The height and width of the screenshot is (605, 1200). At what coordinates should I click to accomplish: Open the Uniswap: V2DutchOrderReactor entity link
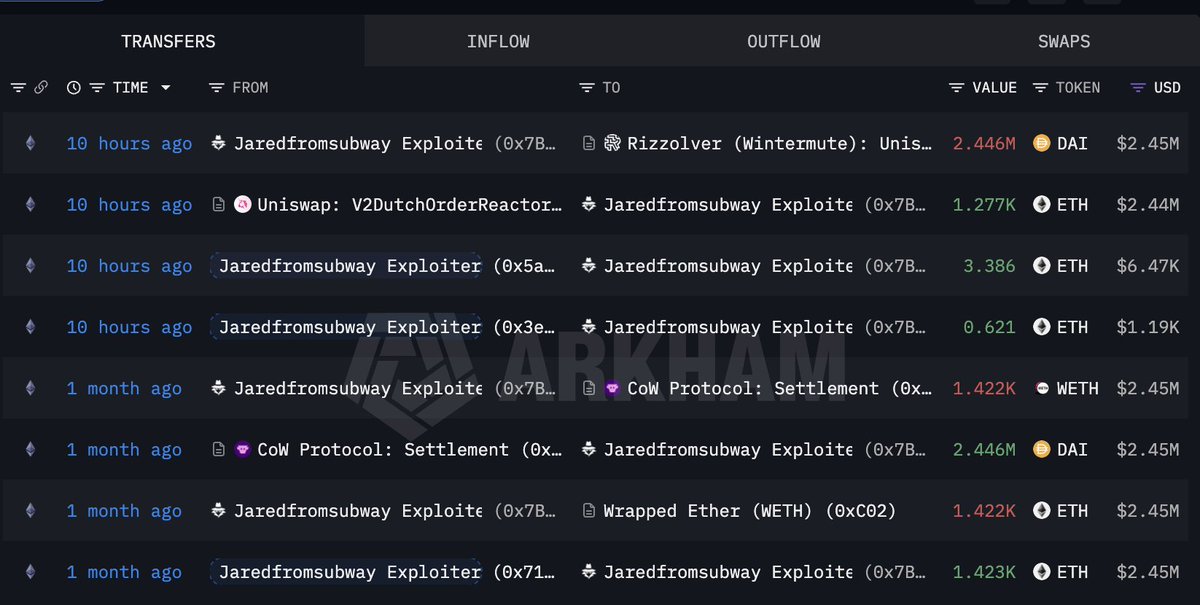click(410, 205)
